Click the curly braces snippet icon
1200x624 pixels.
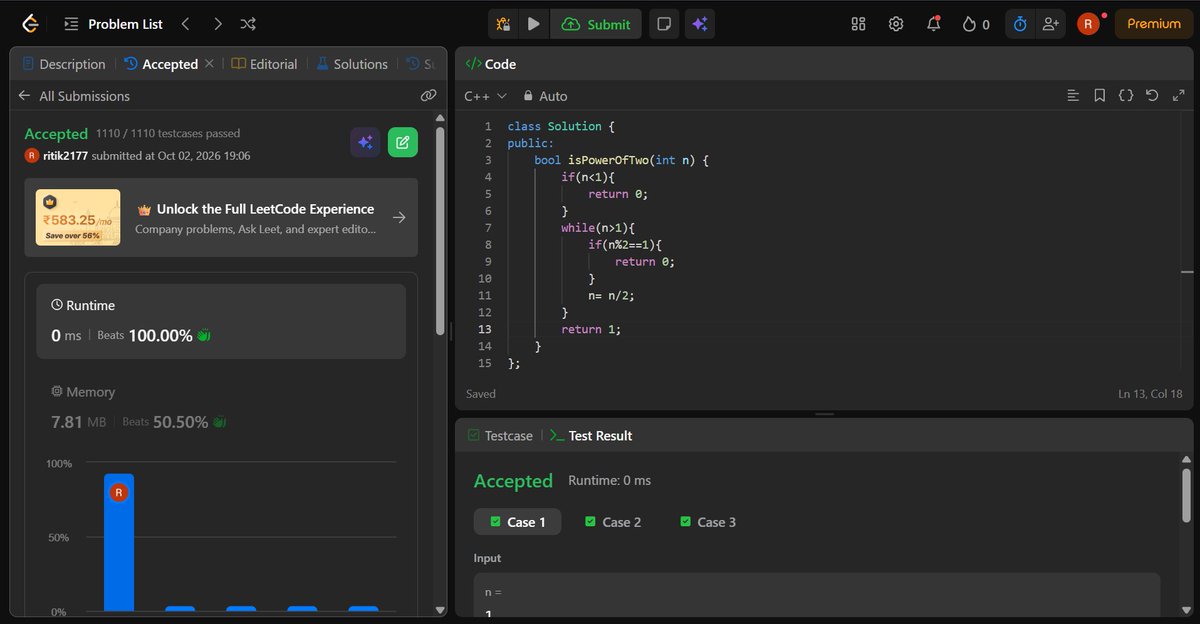(1125, 96)
